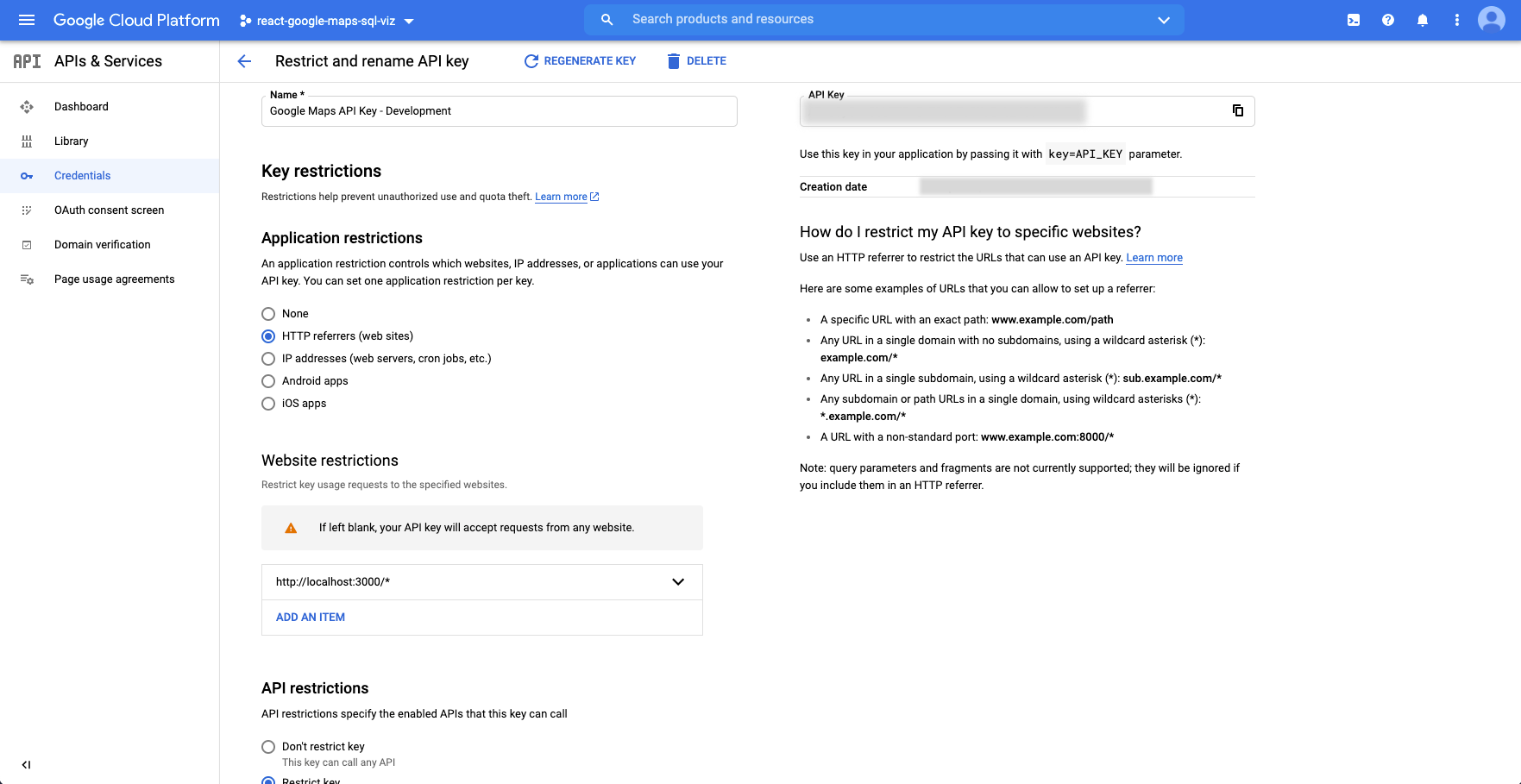Select Credentials in the sidebar
The image size is (1521, 784).
(x=110, y=176)
